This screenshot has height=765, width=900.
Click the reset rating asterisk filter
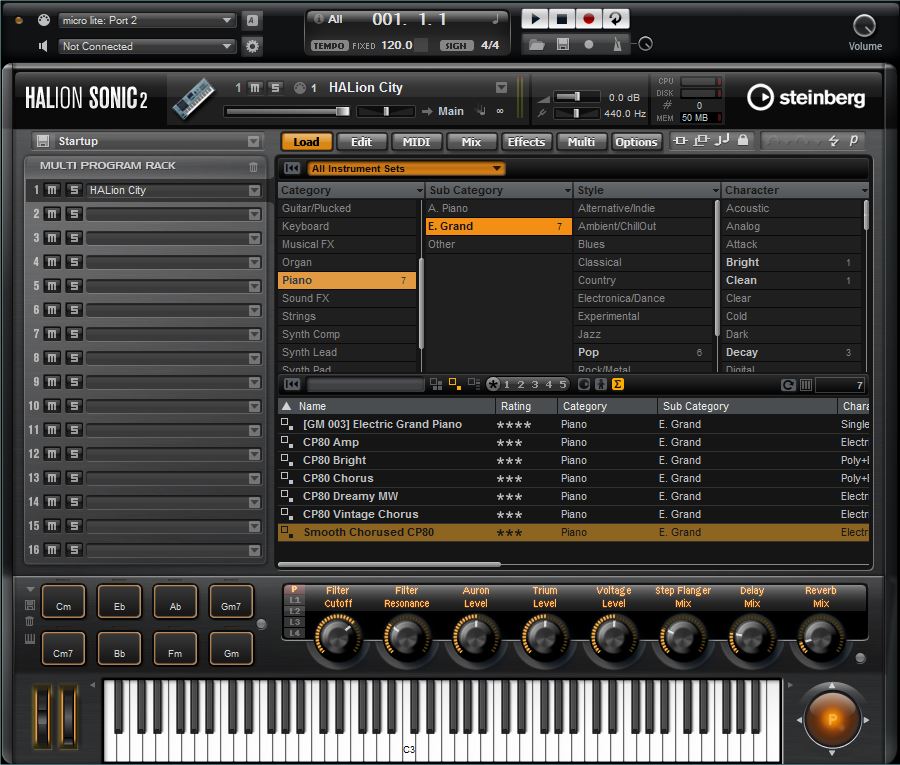point(493,384)
